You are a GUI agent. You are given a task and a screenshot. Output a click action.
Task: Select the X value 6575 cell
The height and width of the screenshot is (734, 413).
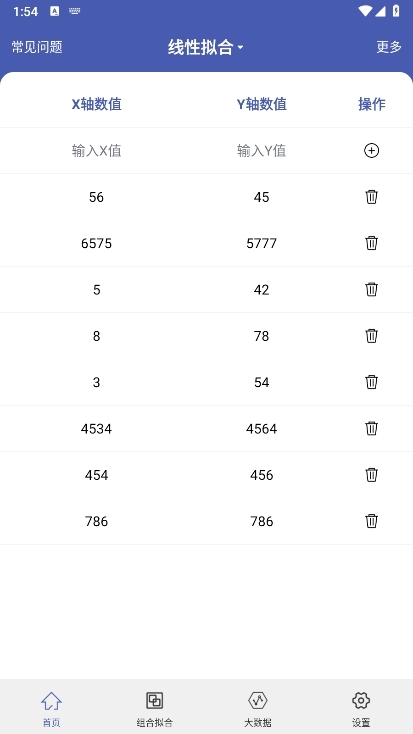pos(96,243)
